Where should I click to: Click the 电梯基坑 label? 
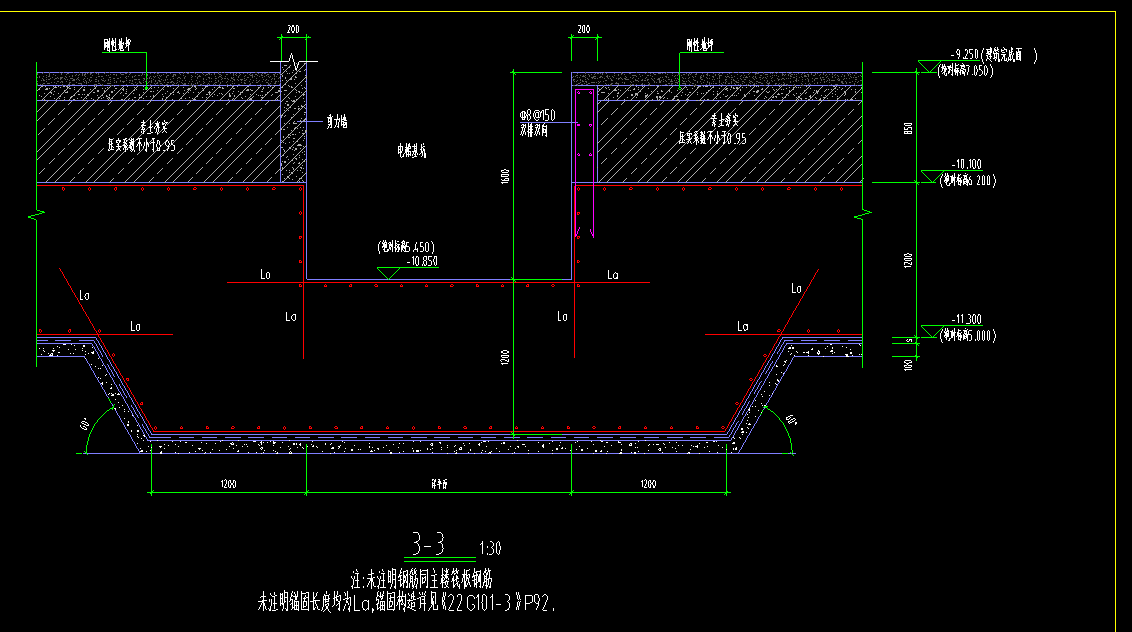click(x=412, y=151)
